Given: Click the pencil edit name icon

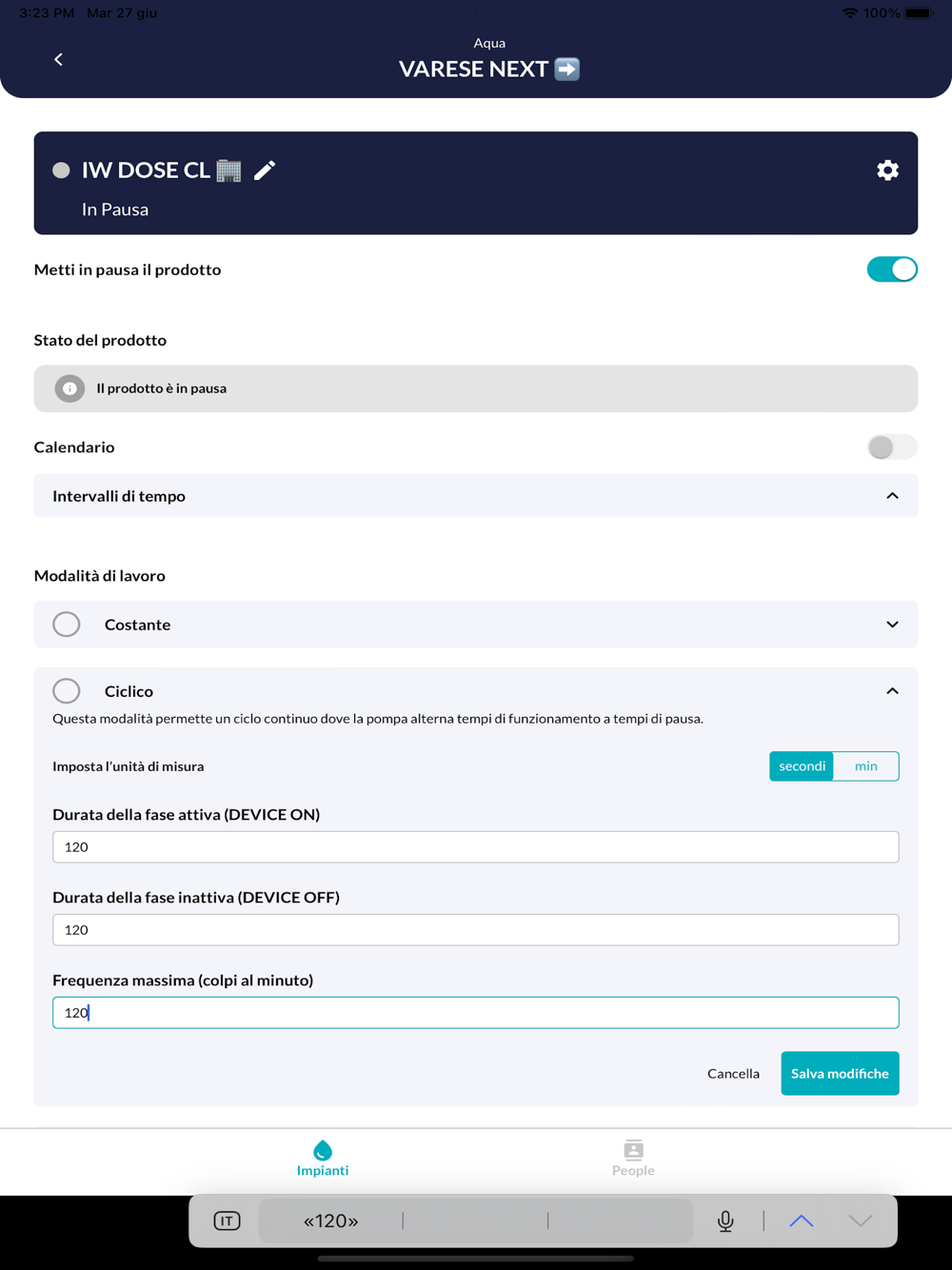Looking at the screenshot, I should tap(265, 170).
